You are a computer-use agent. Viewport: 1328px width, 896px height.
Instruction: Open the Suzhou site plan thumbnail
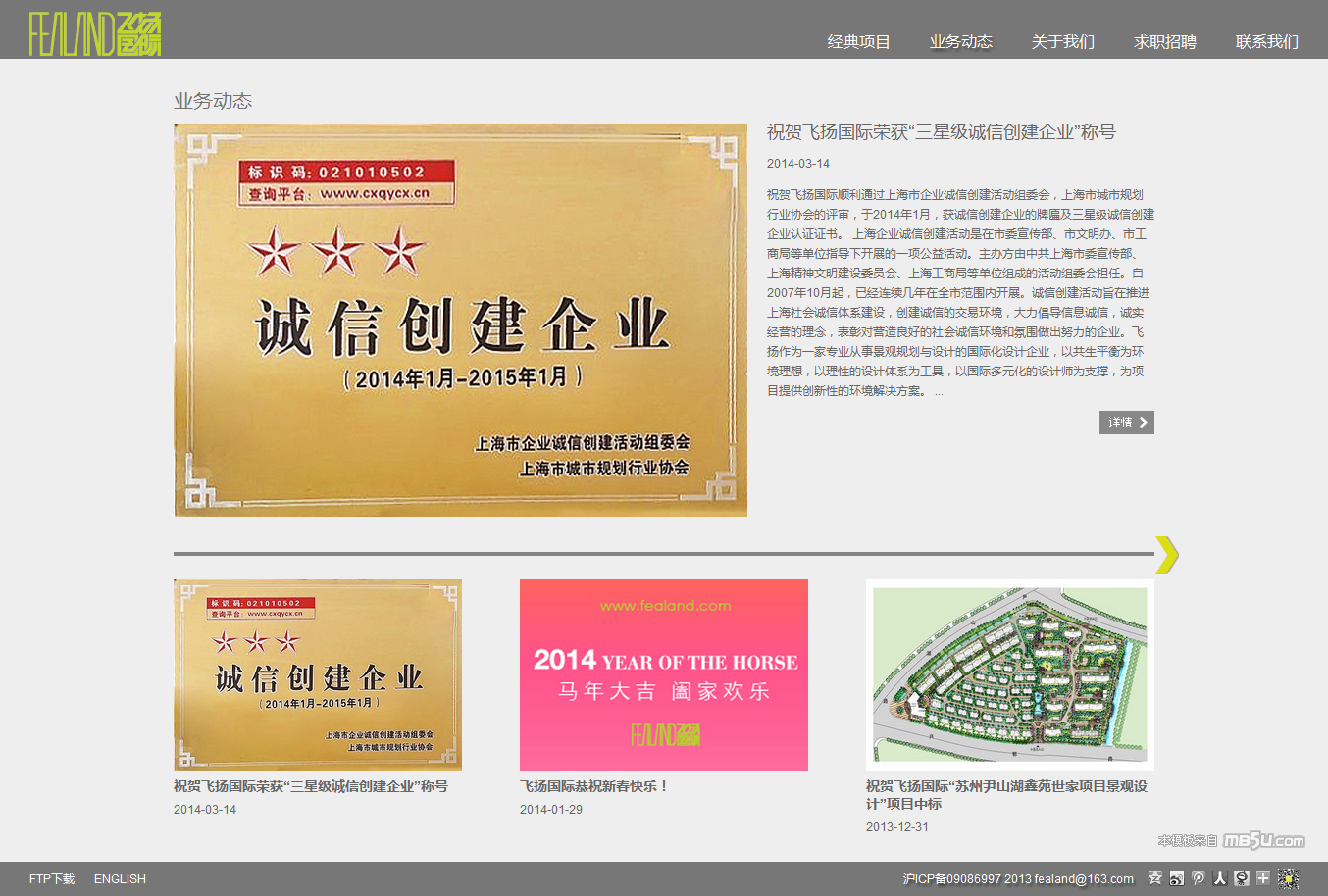point(1010,674)
